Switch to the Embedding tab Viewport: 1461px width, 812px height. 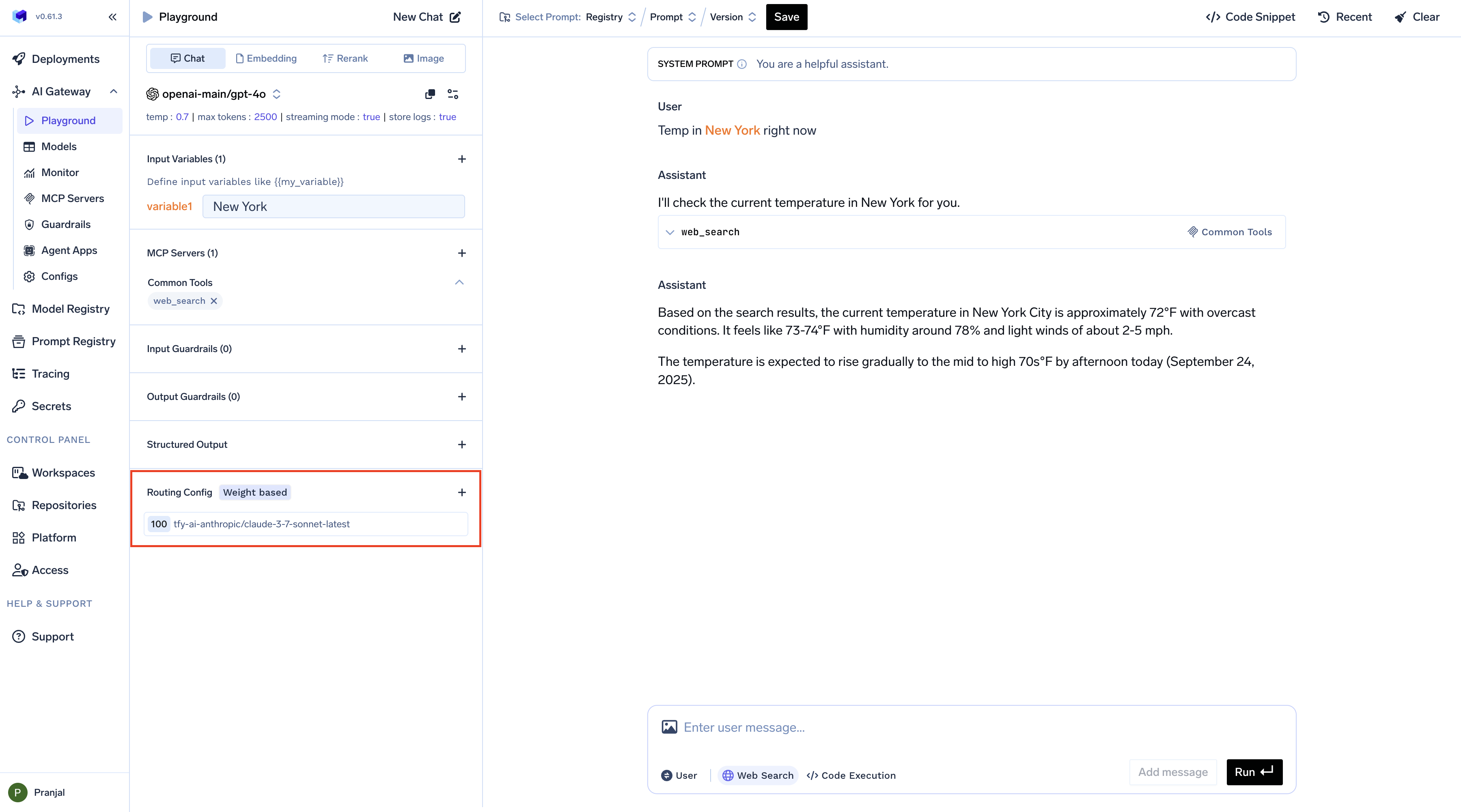266,58
